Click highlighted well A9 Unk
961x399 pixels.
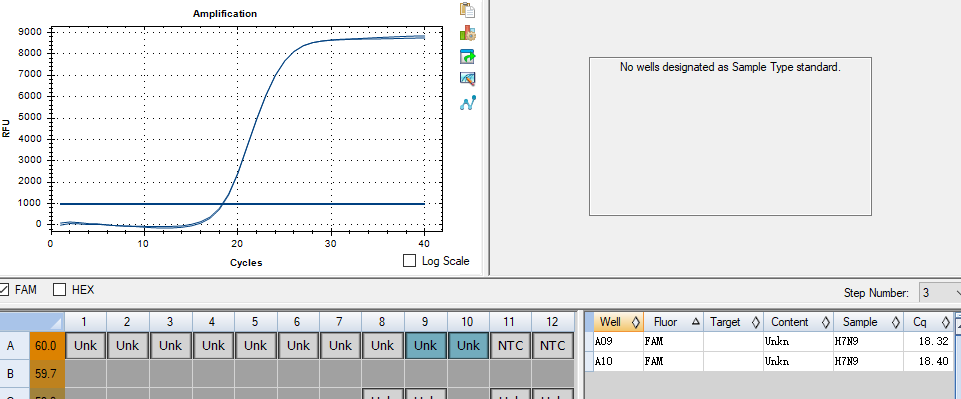pos(425,346)
